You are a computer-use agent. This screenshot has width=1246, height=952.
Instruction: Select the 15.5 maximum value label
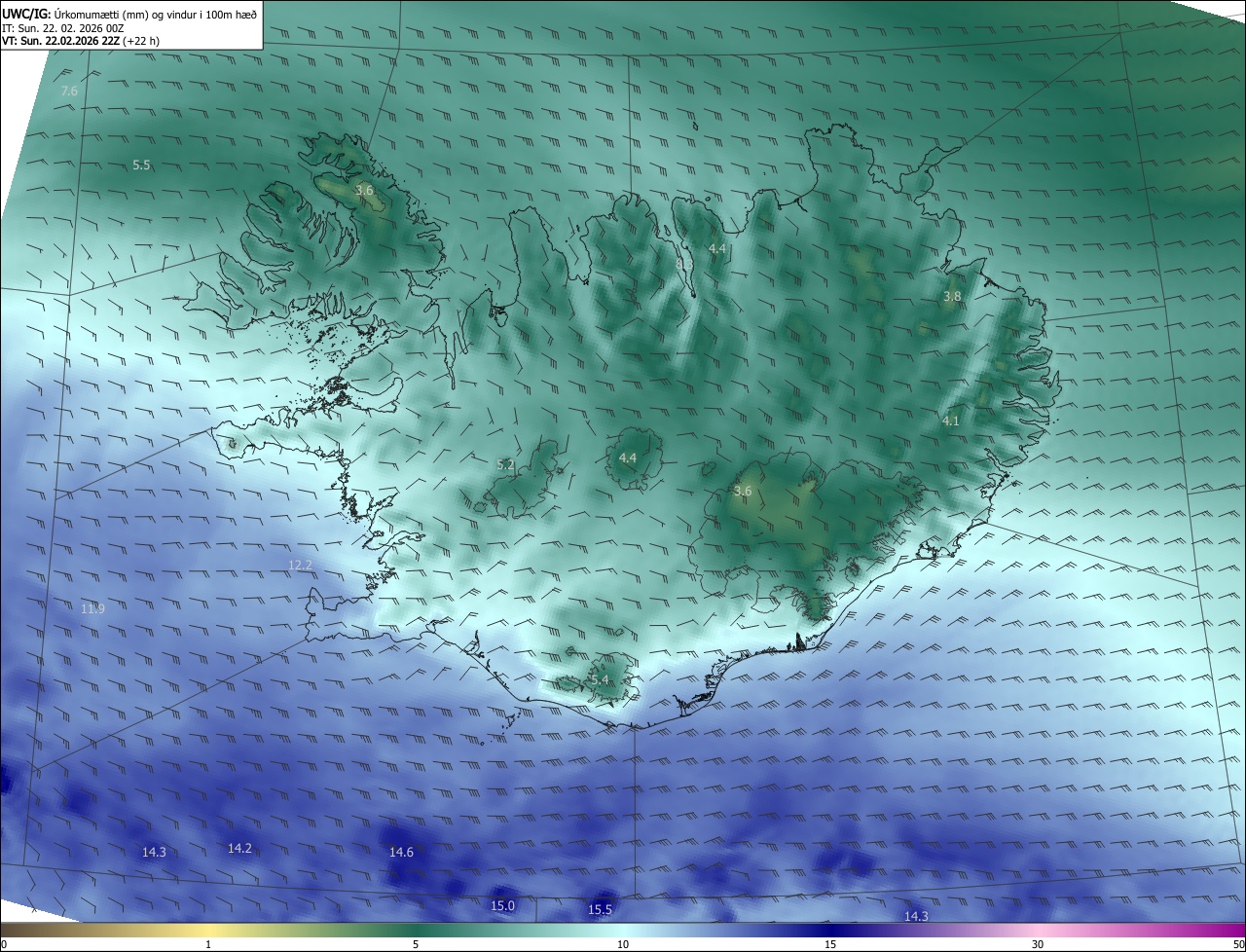point(600,910)
